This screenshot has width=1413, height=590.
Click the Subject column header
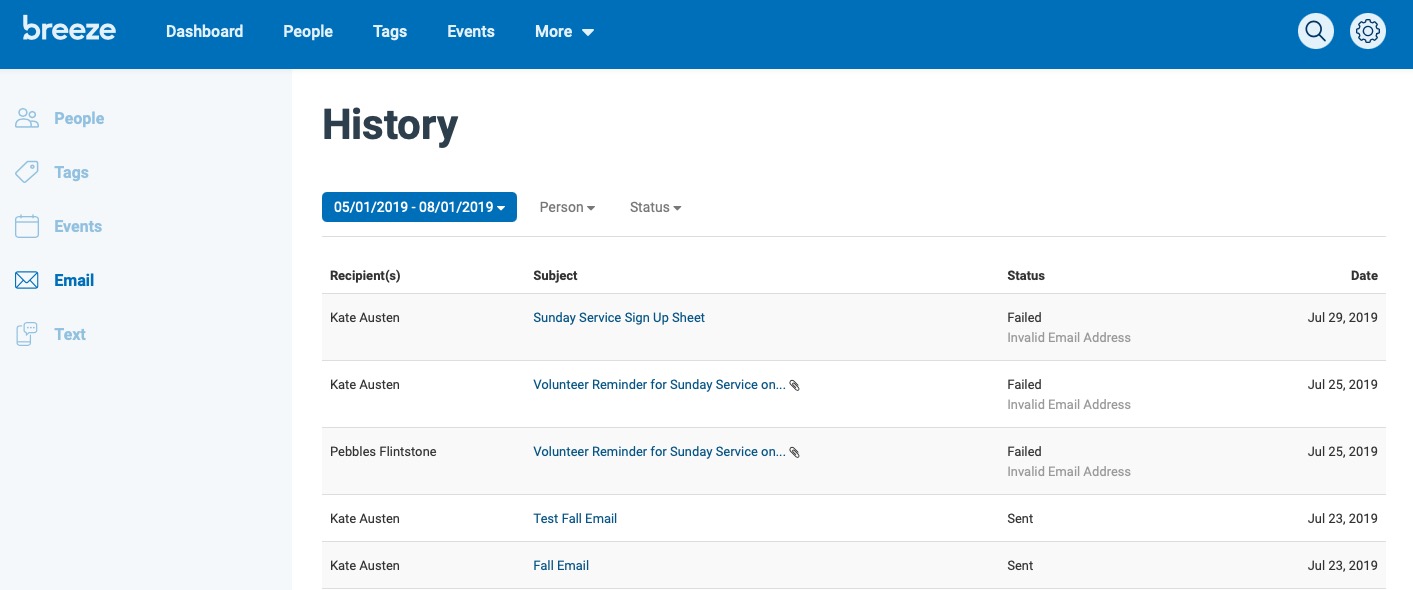pyautogui.click(x=555, y=276)
